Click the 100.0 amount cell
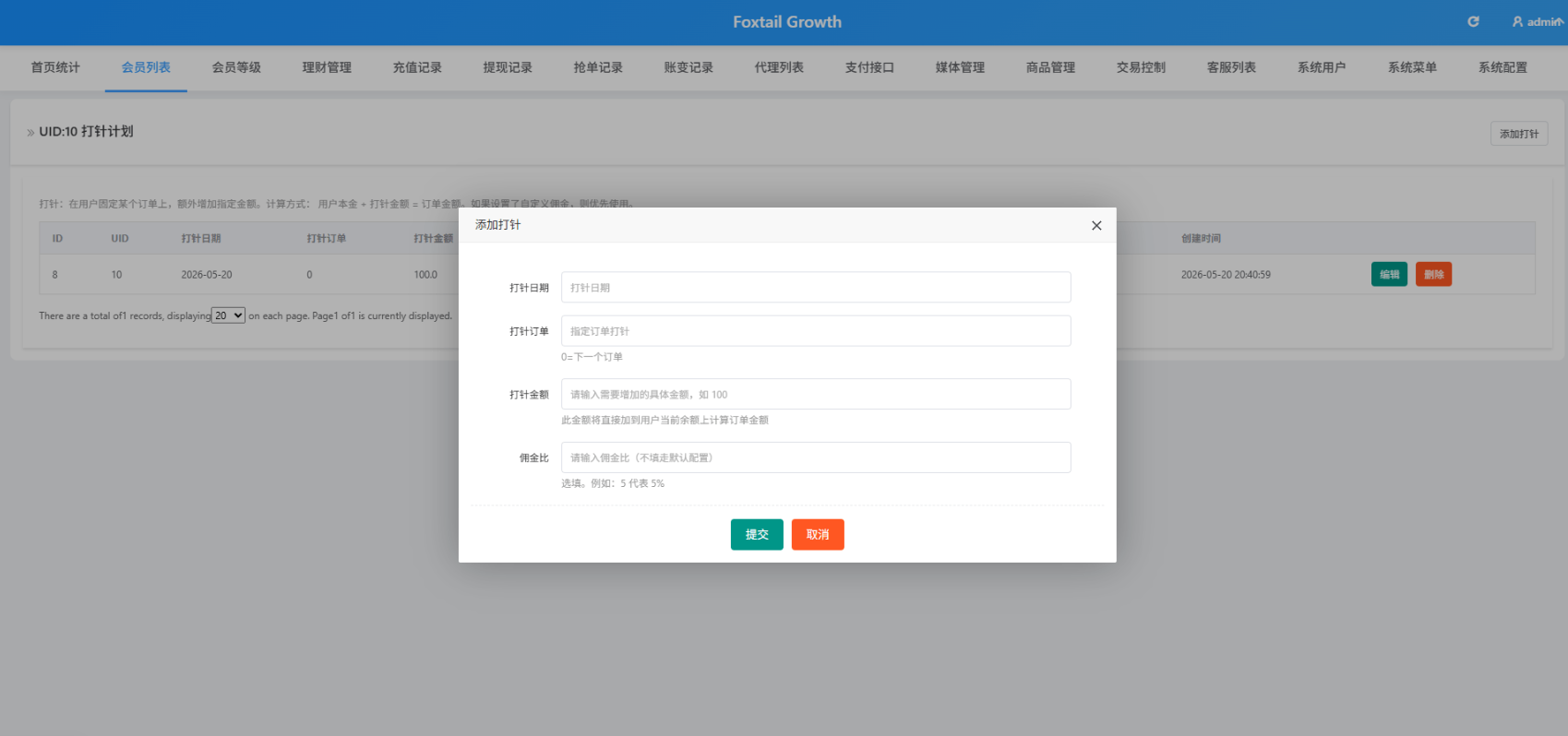 click(x=425, y=275)
